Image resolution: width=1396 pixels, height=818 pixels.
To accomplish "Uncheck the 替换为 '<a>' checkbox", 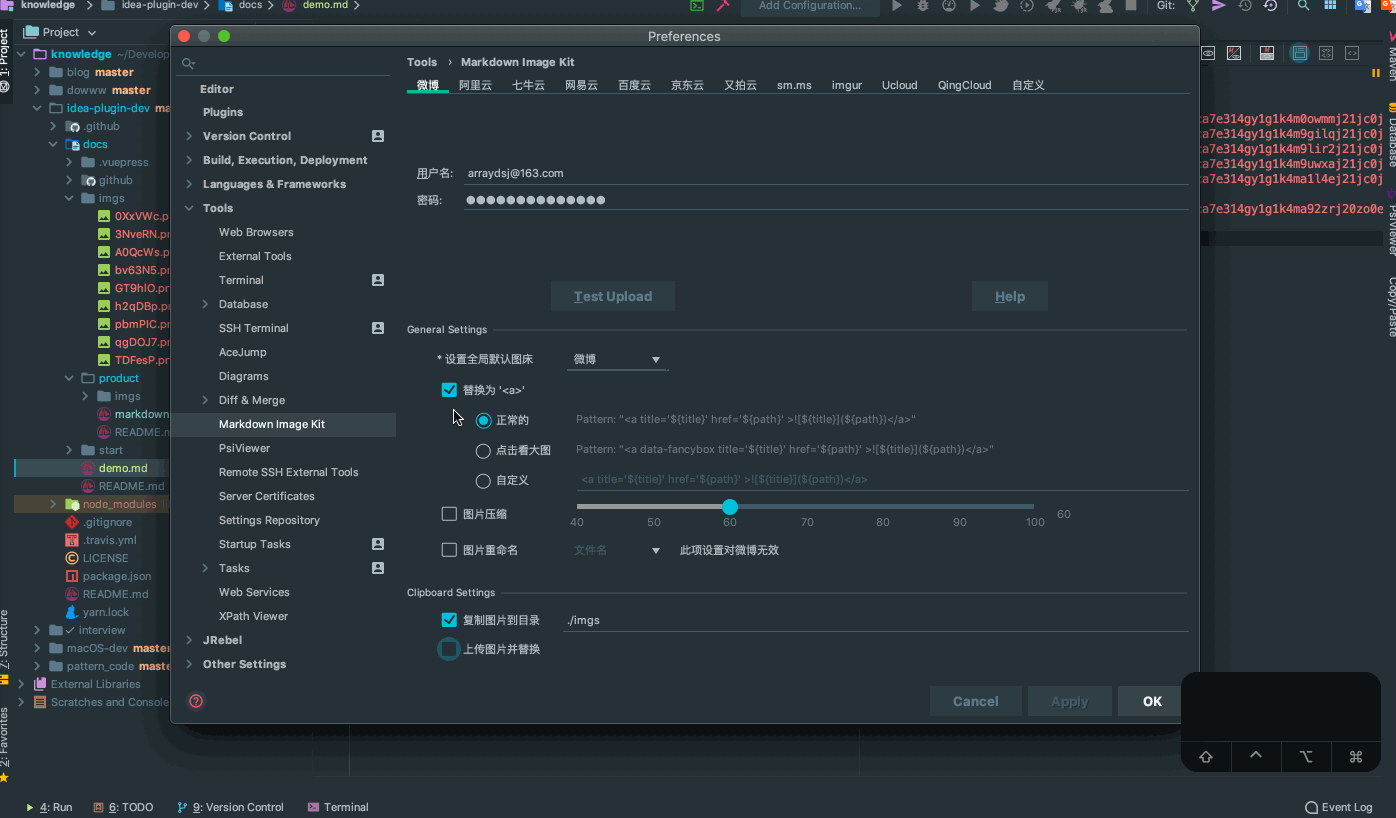I will (x=449, y=390).
